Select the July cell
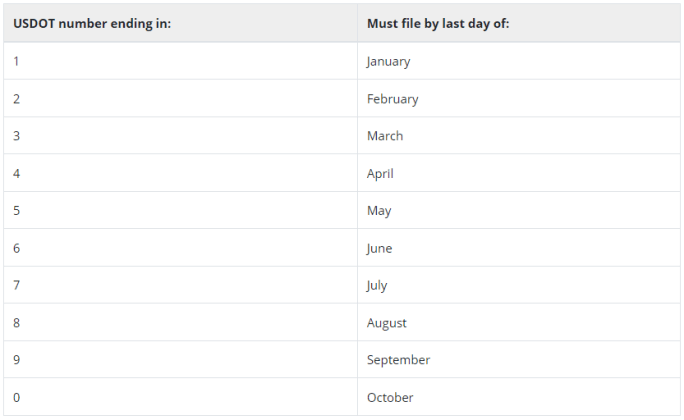This screenshot has height=420, width=684. (x=377, y=285)
